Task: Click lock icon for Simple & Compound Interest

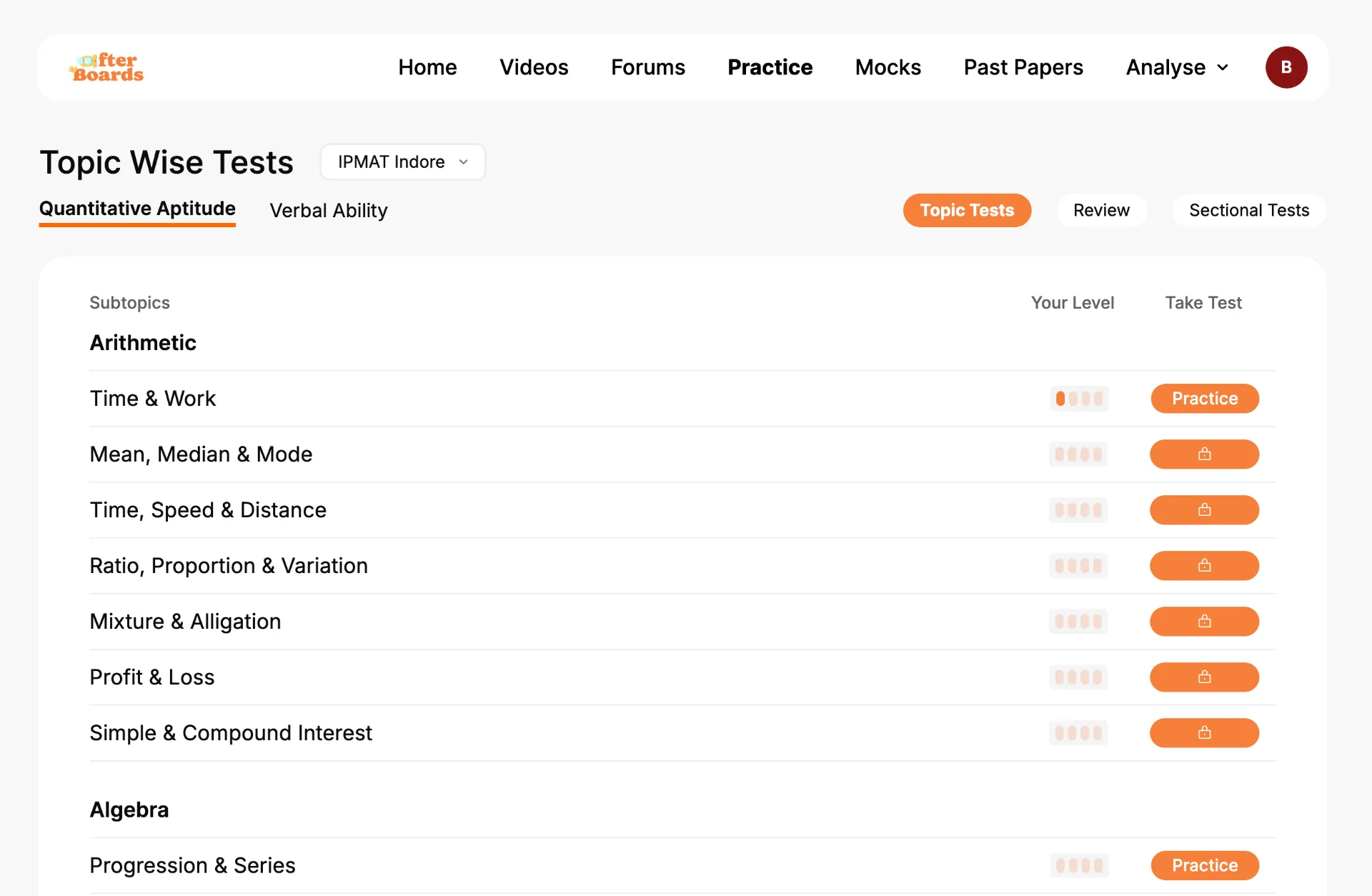Action: (x=1205, y=733)
